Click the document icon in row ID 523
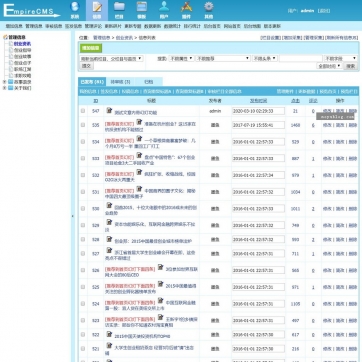Viewport: 362px width, 362px height. pyautogui.click(x=160, y=318)
